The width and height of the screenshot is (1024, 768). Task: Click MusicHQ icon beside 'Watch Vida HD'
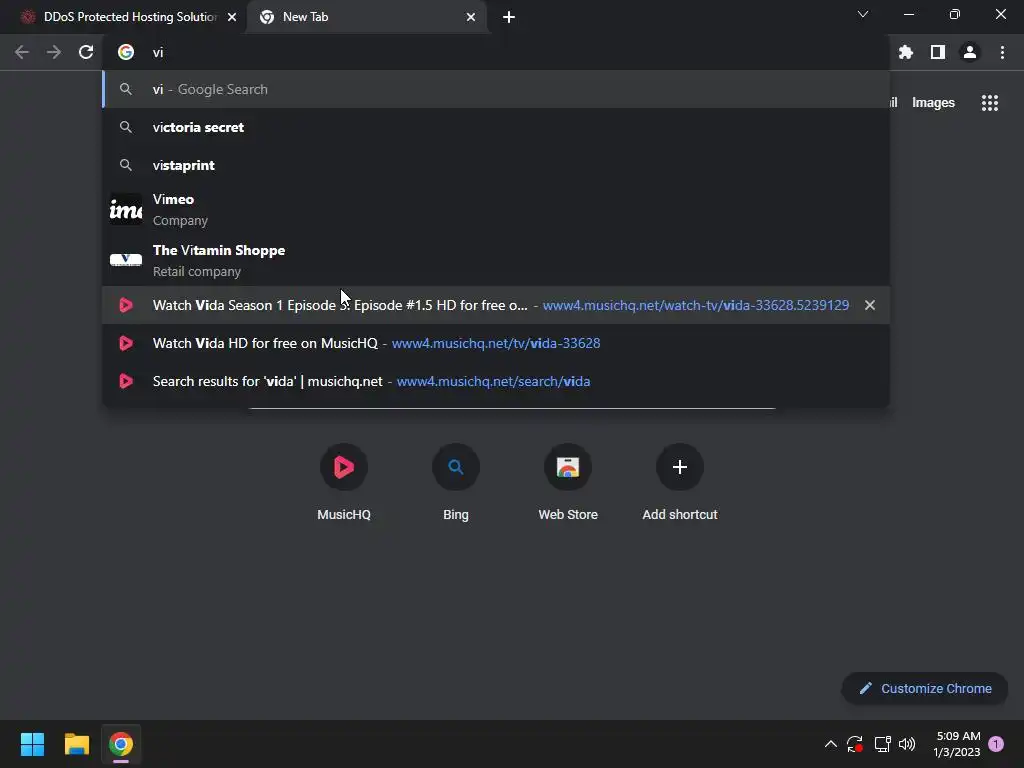pyautogui.click(x=126, y=343)
